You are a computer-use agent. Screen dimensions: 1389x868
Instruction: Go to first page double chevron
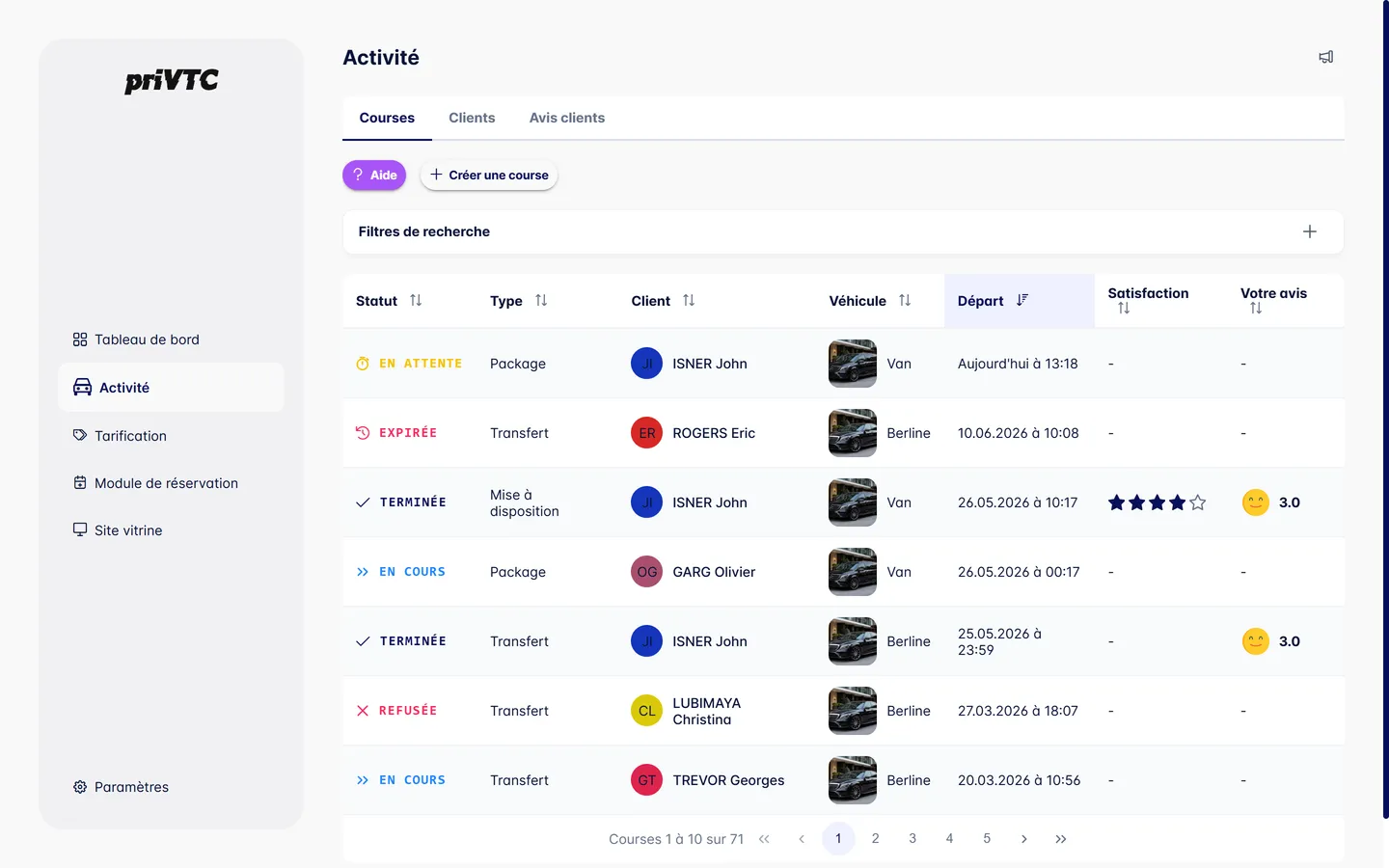tap(764, 839)
